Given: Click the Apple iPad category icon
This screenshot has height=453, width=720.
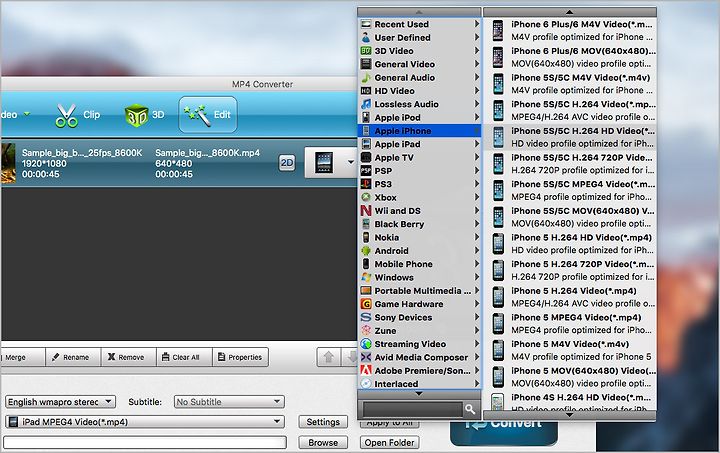Looking at the screenshot, I should [x=366, y=144].
